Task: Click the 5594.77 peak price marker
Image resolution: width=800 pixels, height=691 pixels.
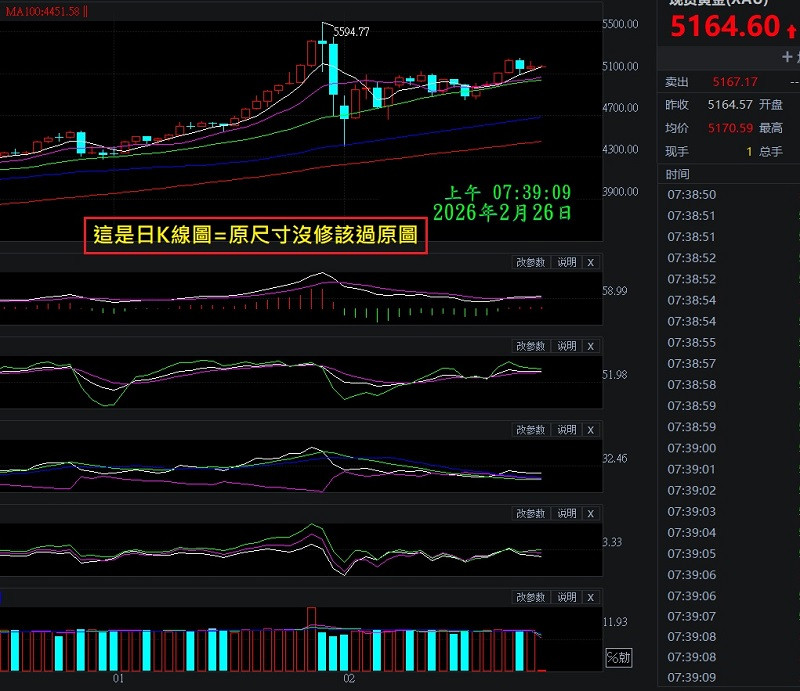Action: coord(351,32)
